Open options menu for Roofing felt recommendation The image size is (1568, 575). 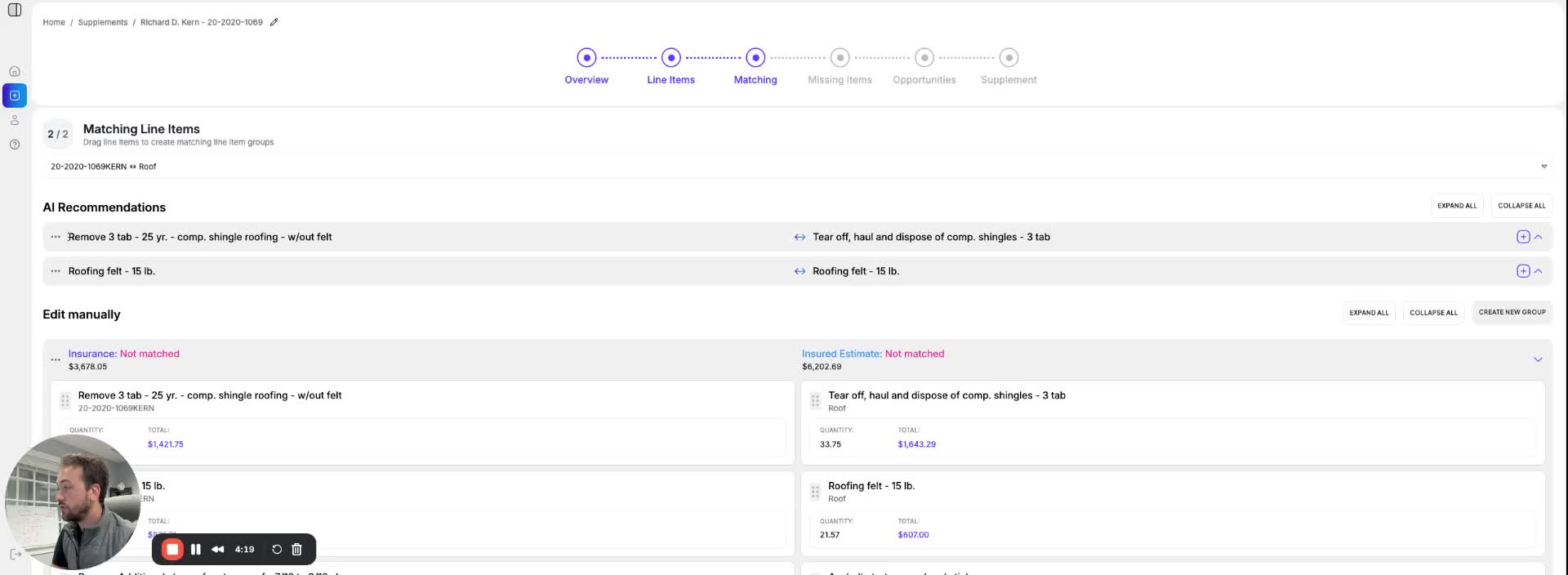tap(56, 271)
